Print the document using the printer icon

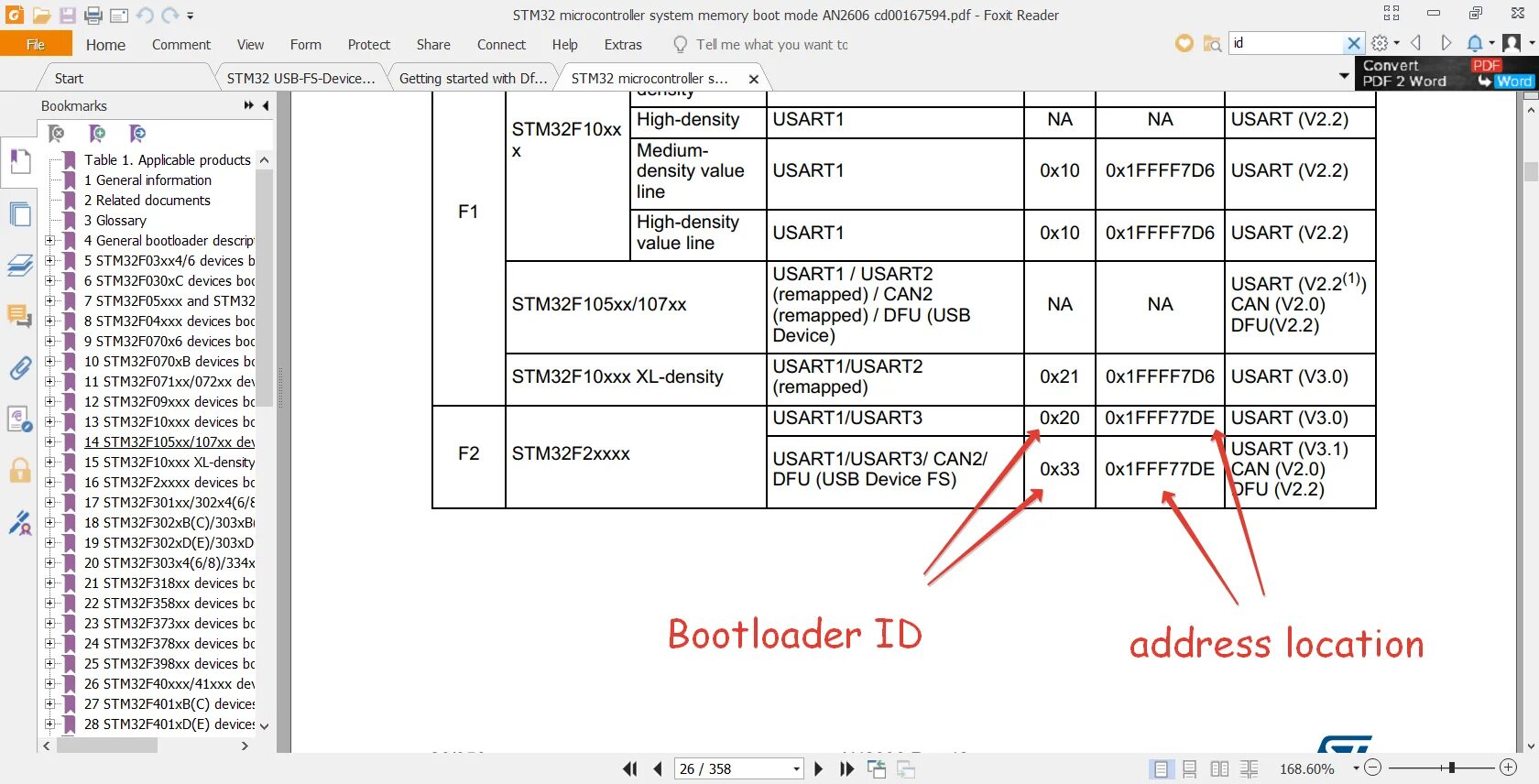tap(93, 16)
